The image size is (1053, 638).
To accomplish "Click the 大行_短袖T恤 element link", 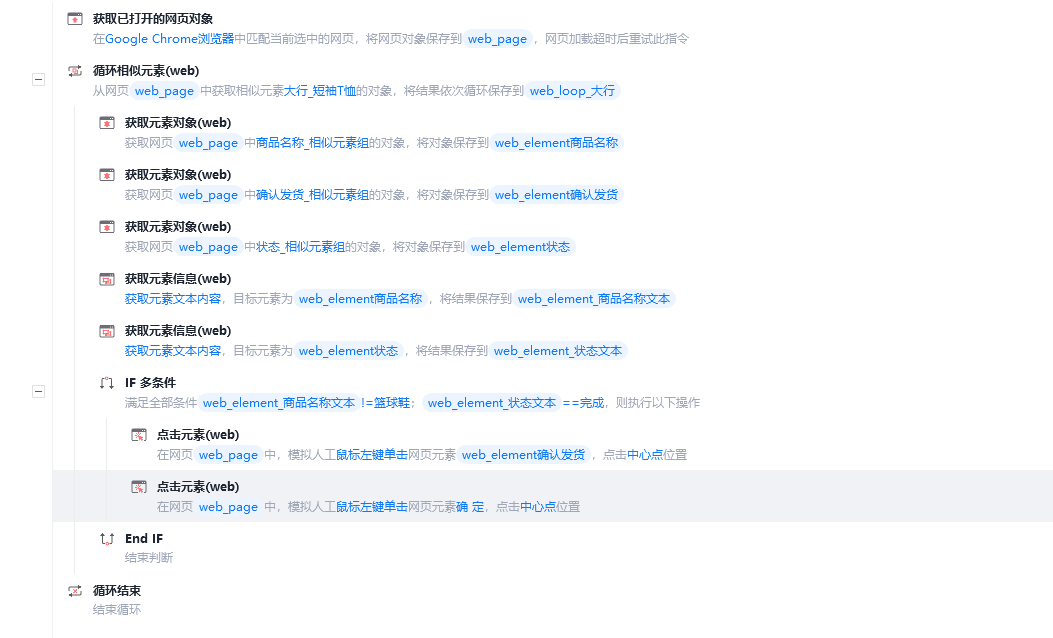I will [320, 91].
